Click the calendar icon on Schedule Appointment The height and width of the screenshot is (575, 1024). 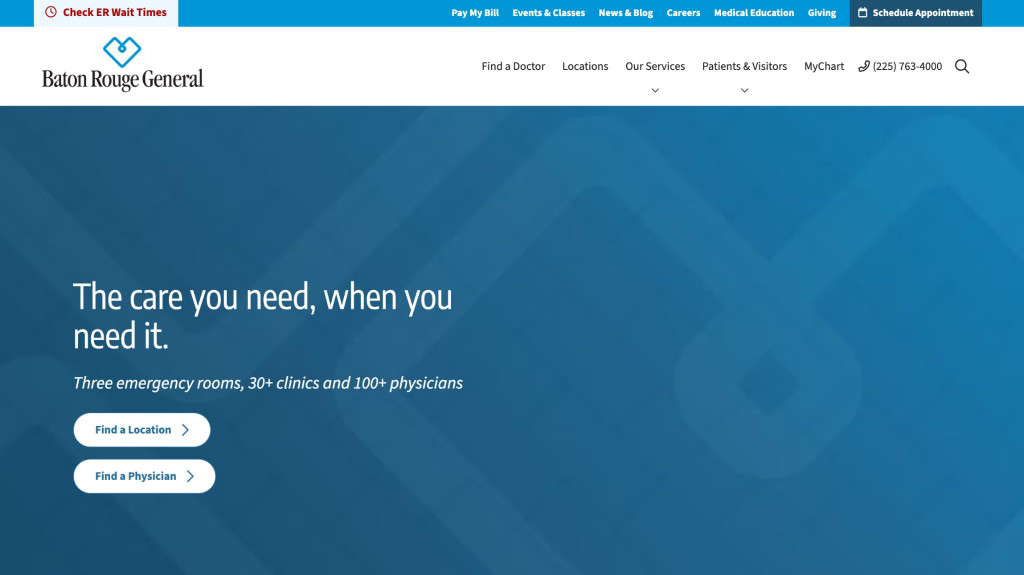[863, 12]
